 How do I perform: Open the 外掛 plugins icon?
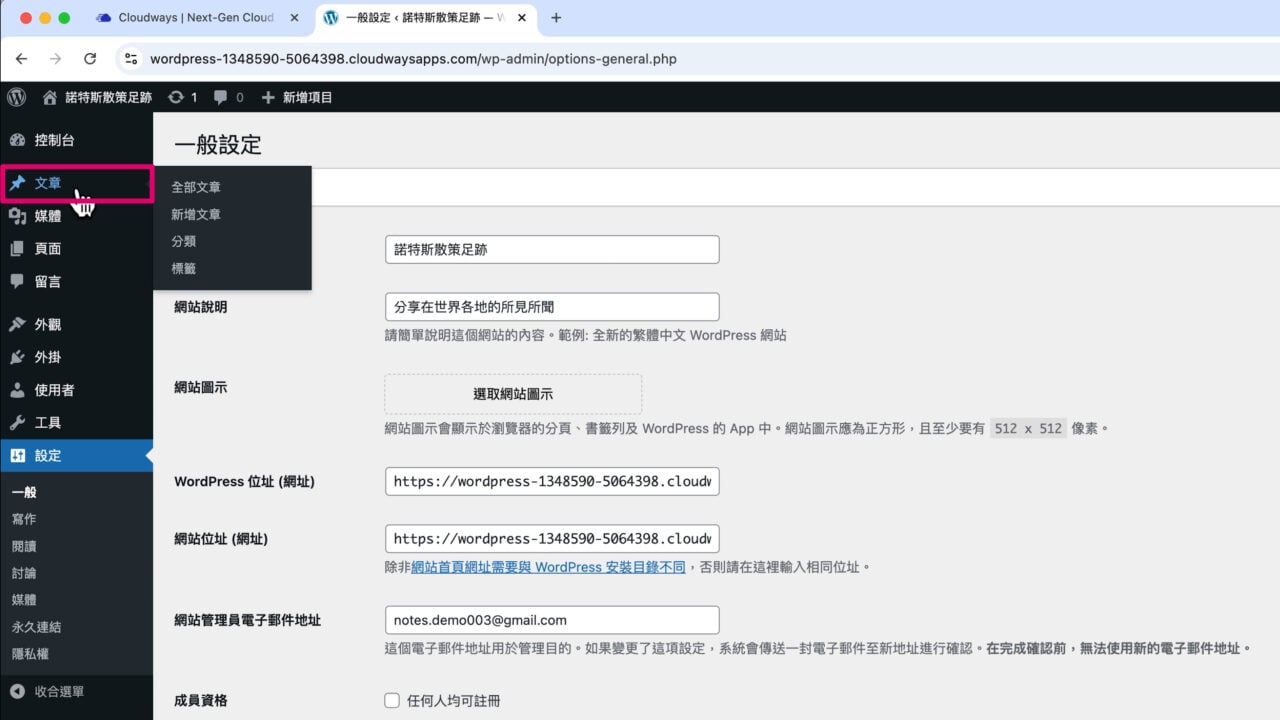[17, 357]
